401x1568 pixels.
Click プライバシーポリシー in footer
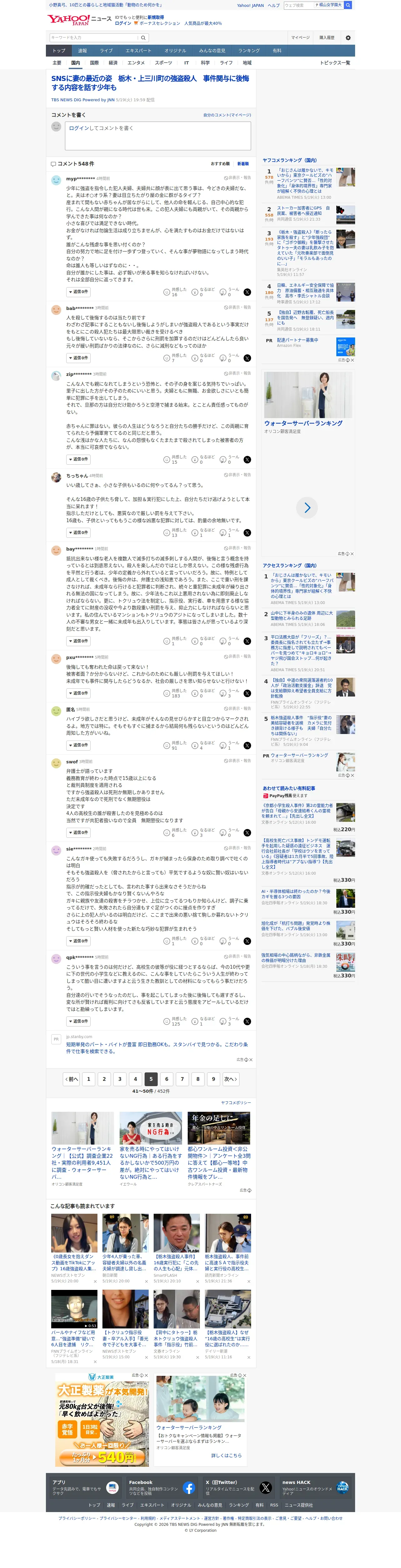point(77,1518)
